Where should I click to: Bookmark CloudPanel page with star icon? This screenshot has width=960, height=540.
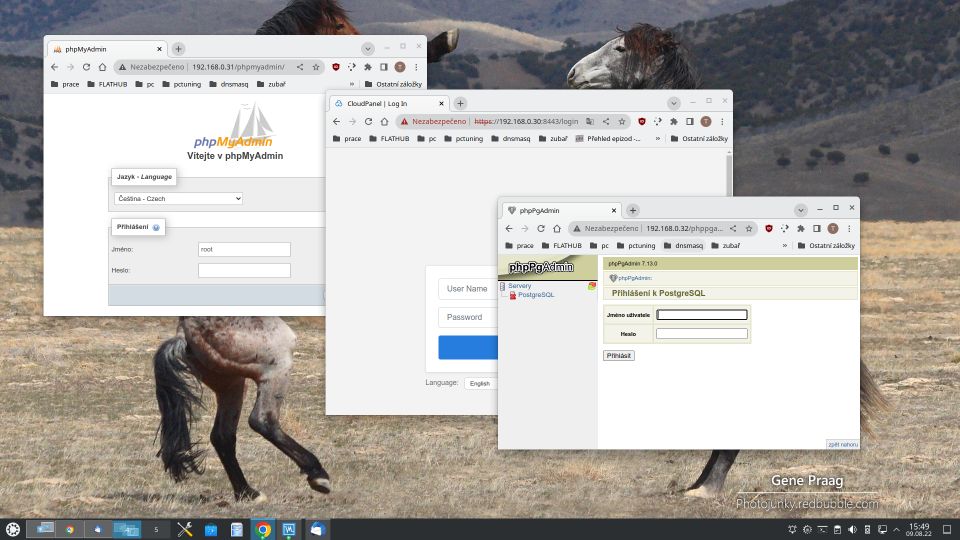pyautogui.click(x=621, y=121)
